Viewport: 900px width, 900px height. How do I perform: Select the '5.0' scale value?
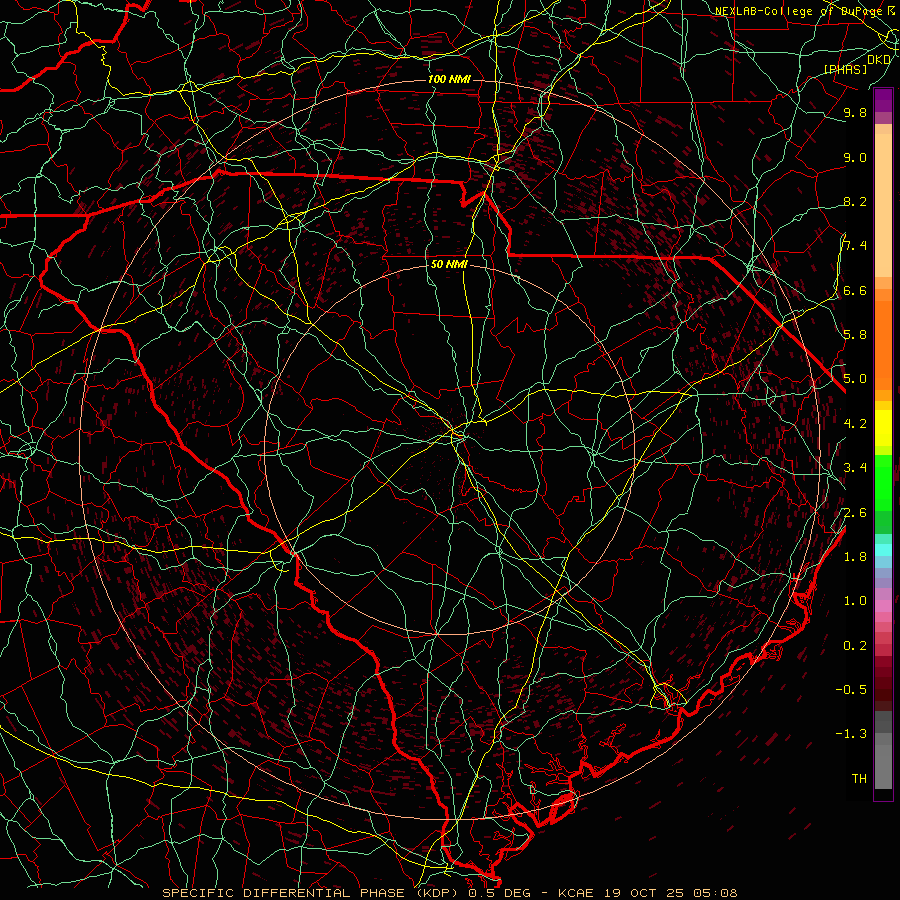coord(855,379)
